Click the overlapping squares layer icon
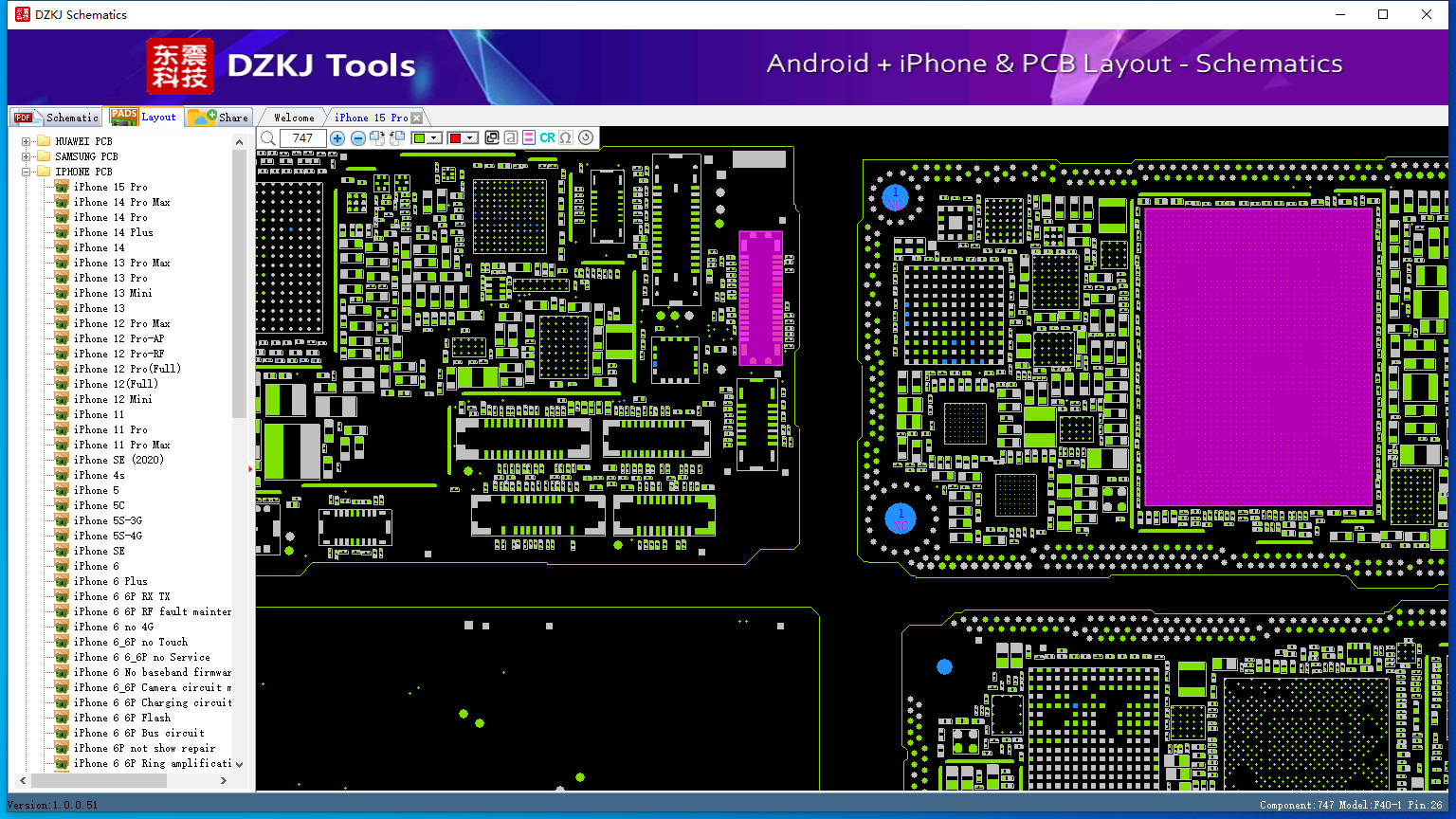Image resolution: width=1456 pixels, height=819 pixels. pyautogui.click(x=492, y=138)
